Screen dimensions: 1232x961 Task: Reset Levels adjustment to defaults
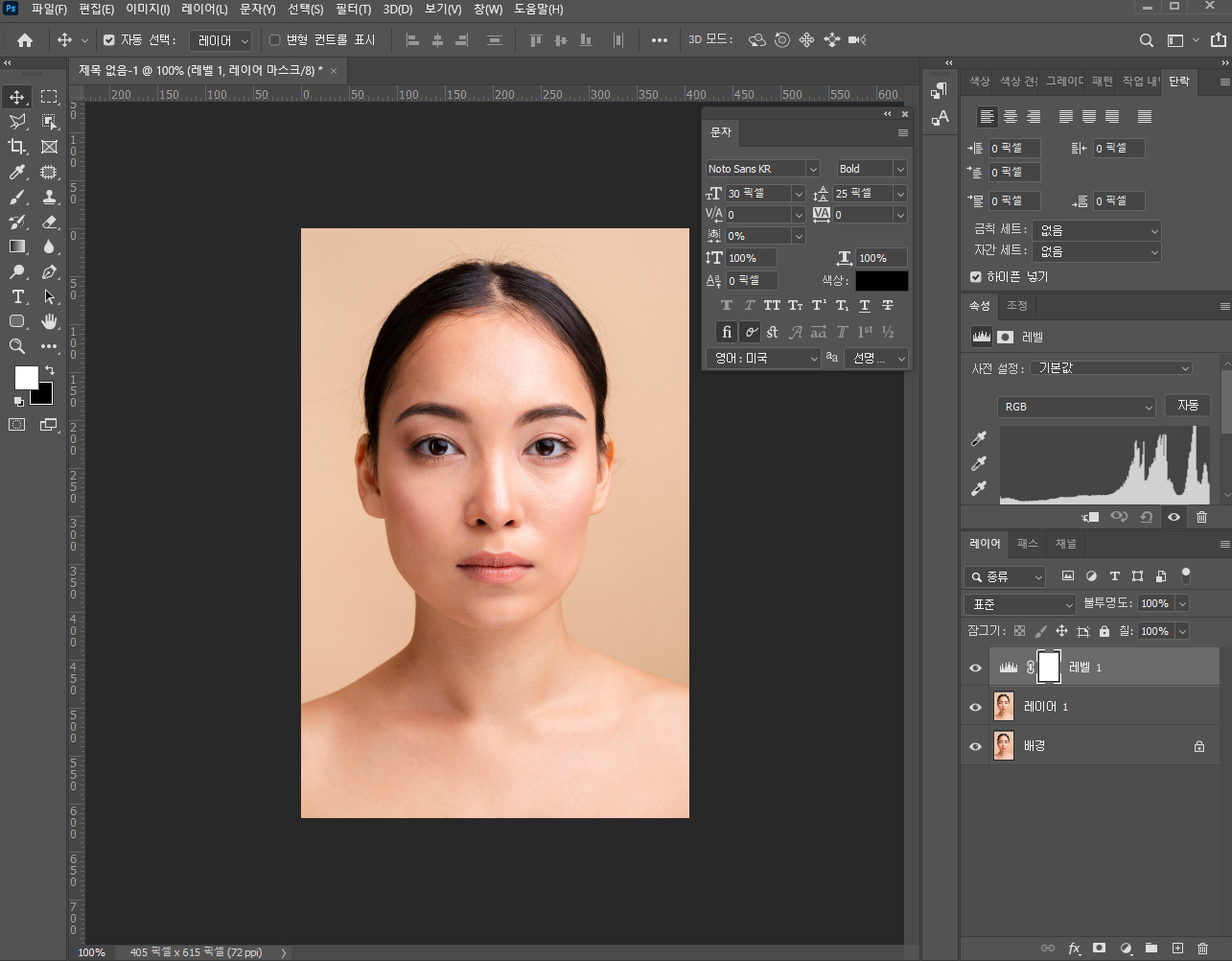(x=1146, y=517)
